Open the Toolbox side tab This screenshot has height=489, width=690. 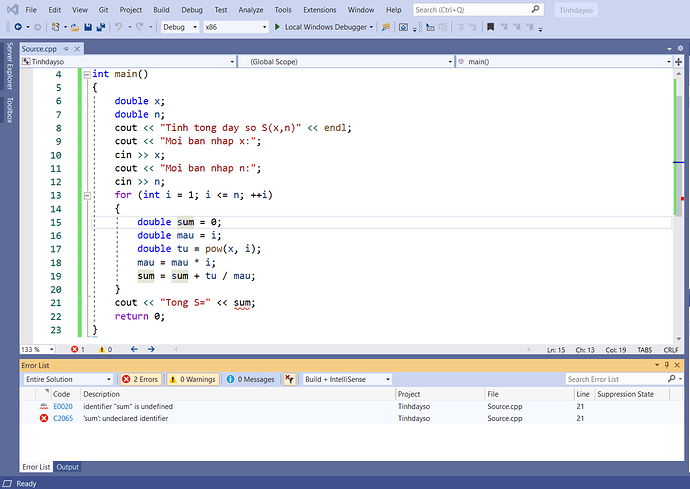pos(10,110)
